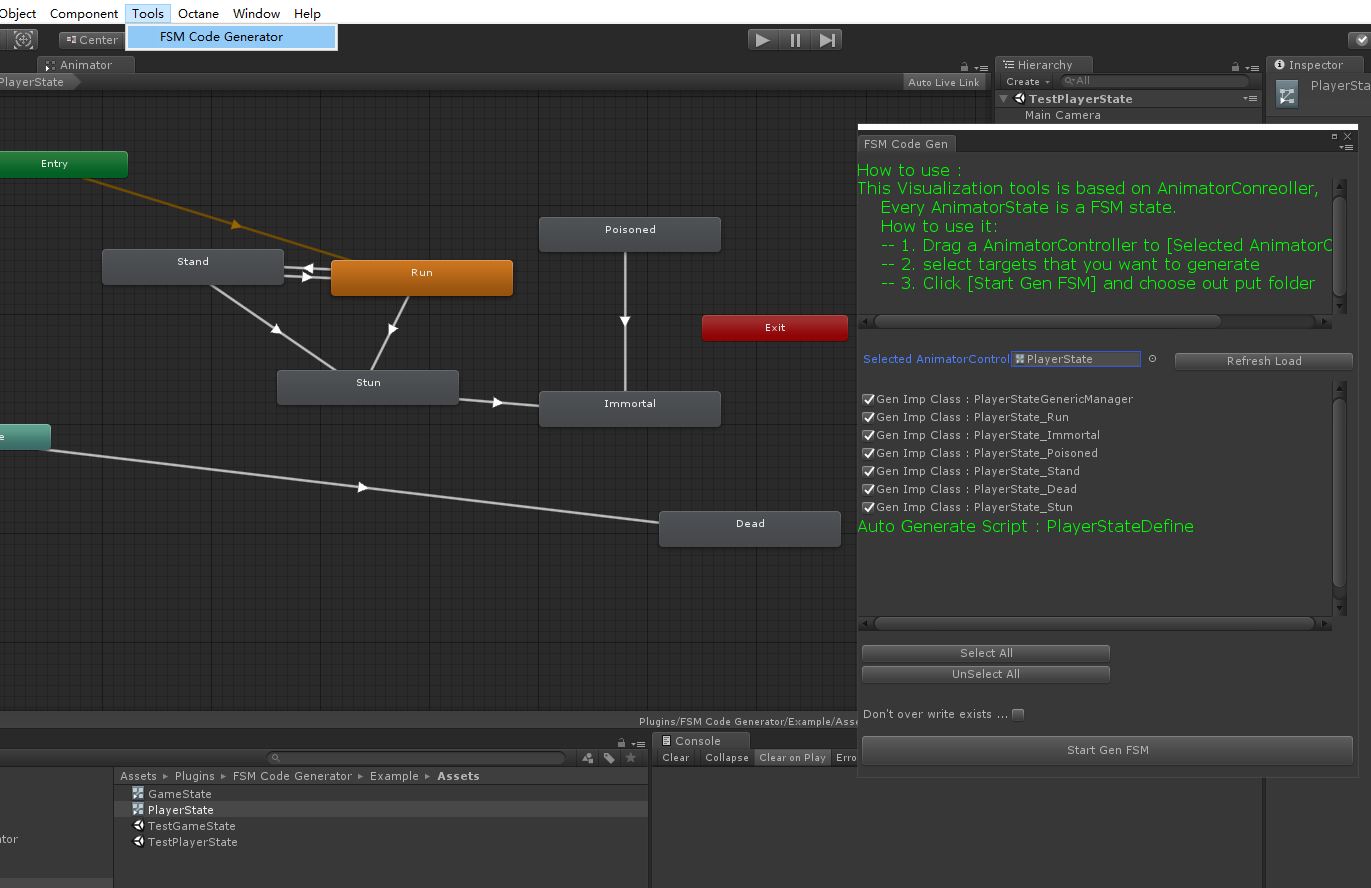Click the search by type icon in Project

(588, 758)
